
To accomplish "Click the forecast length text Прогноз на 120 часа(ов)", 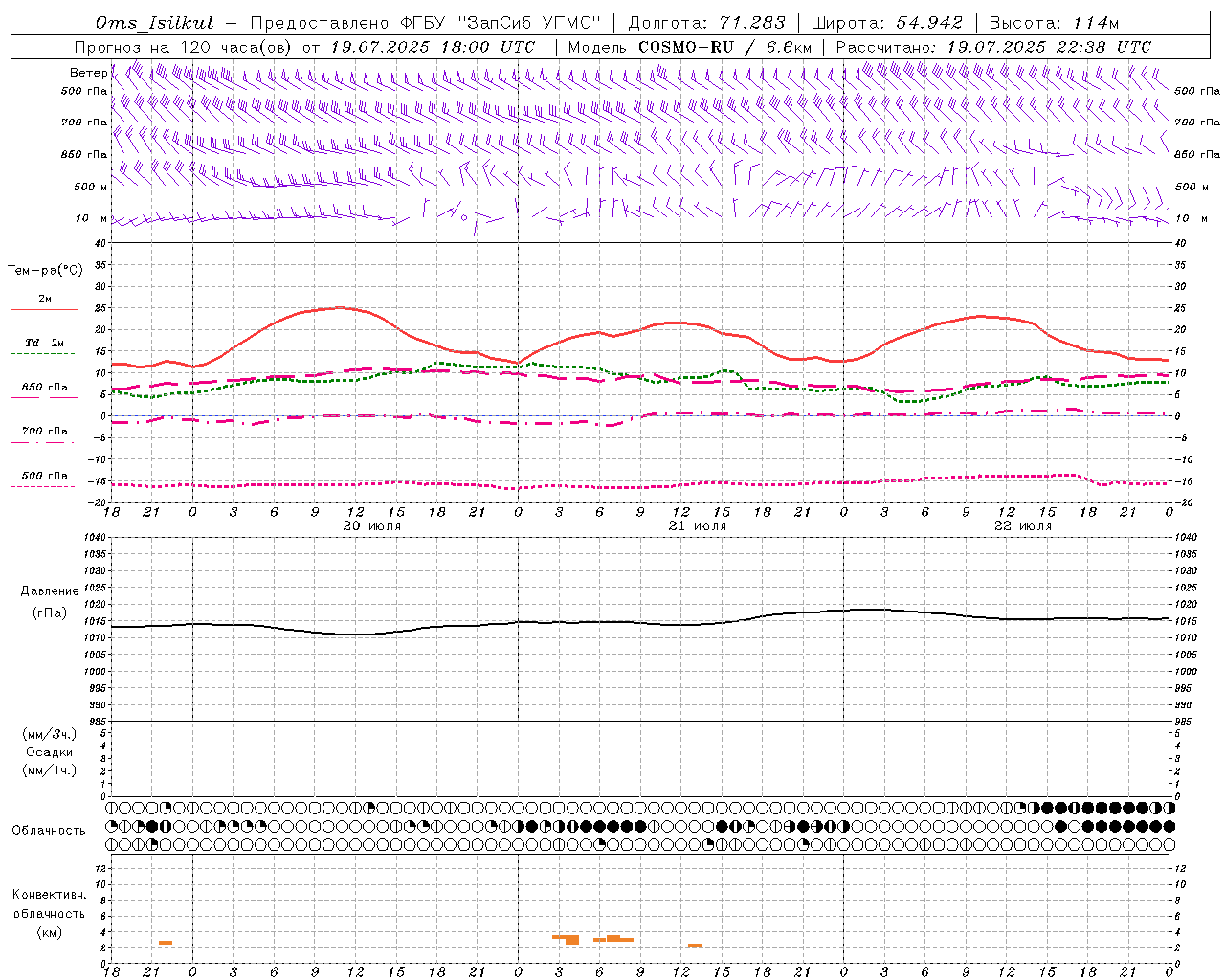I will click(x=184, y=47).
